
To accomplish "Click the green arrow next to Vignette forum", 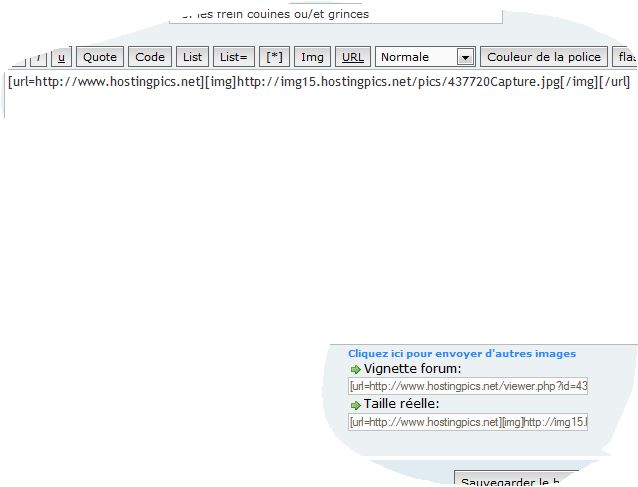I will point(356,369).
